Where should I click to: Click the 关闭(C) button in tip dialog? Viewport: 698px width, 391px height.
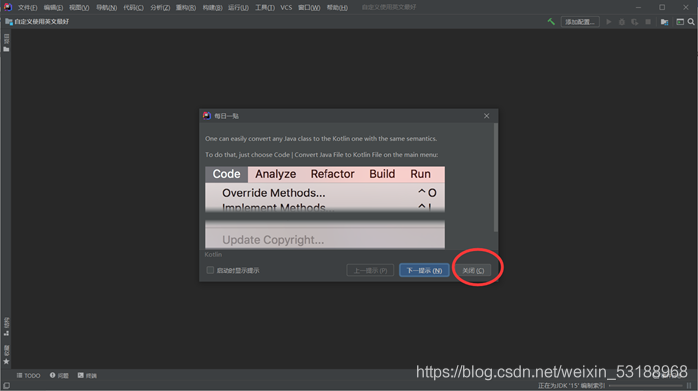pos(473,270)
